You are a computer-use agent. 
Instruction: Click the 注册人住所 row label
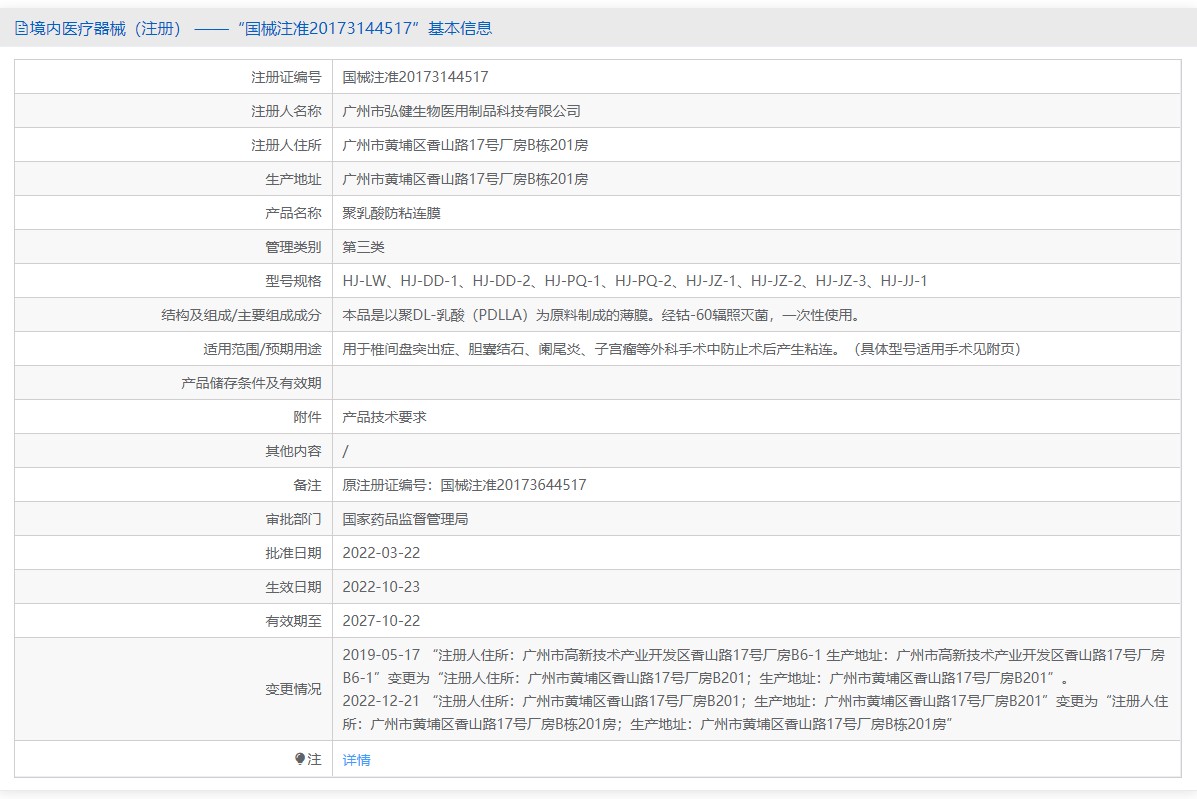pyautogui.click(x=286, y=145)
